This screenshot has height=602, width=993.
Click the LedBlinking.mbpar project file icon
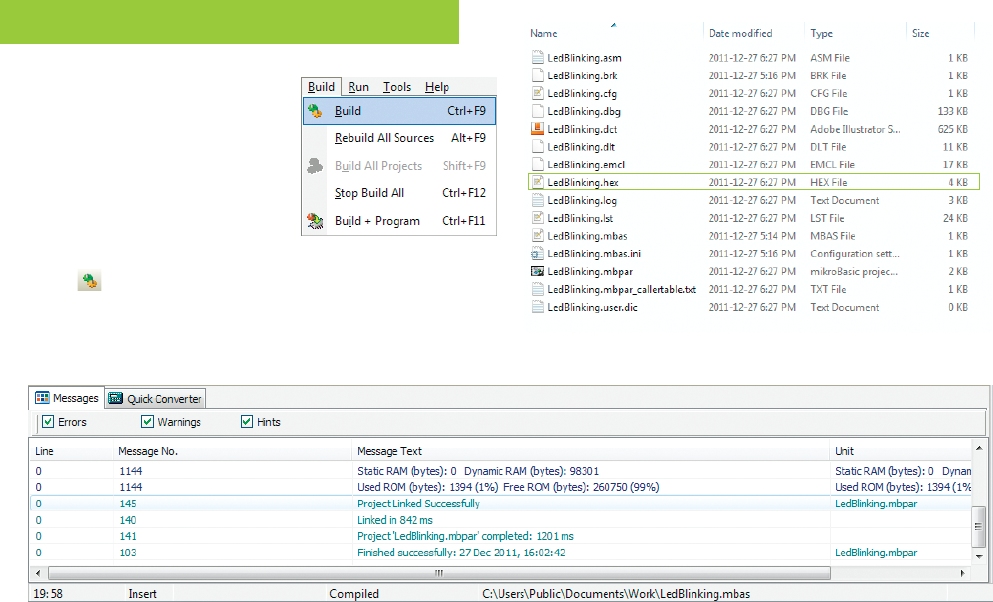click(x=537, y=271)
